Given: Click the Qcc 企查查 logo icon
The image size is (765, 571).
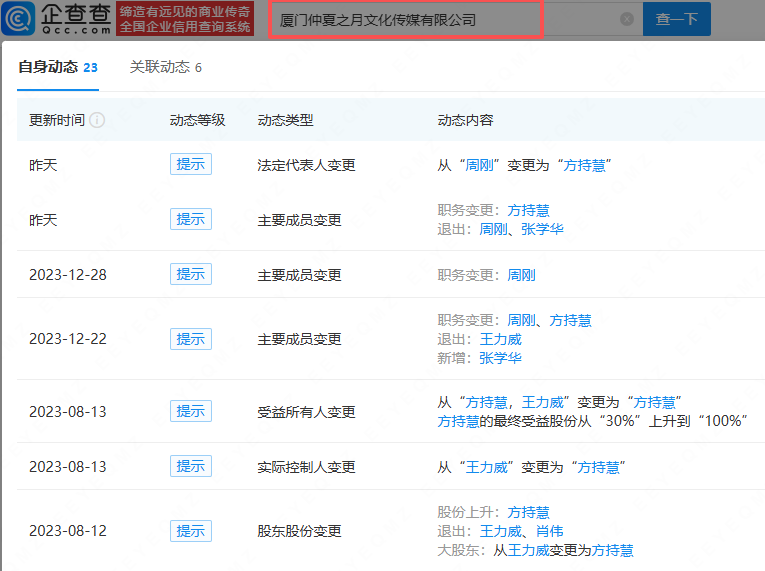Looking at the screenshot, I should pos(20,18).
